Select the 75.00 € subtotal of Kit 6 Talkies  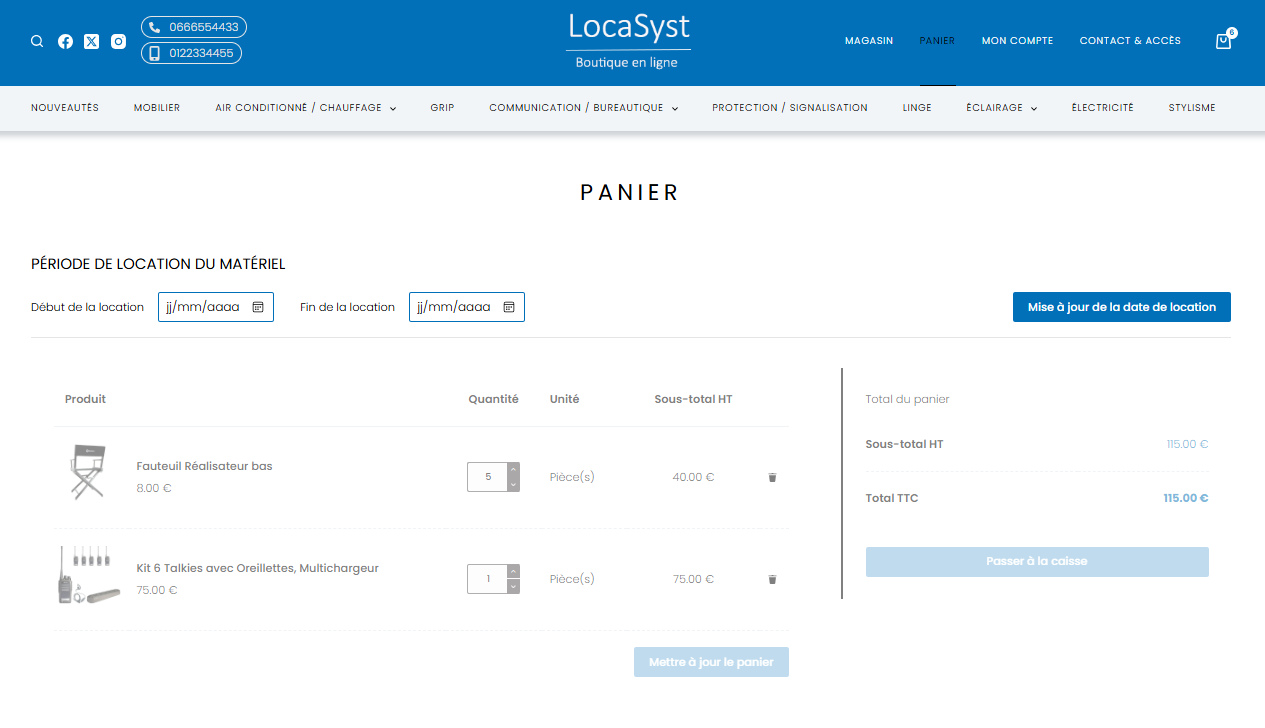coord(693,579)
